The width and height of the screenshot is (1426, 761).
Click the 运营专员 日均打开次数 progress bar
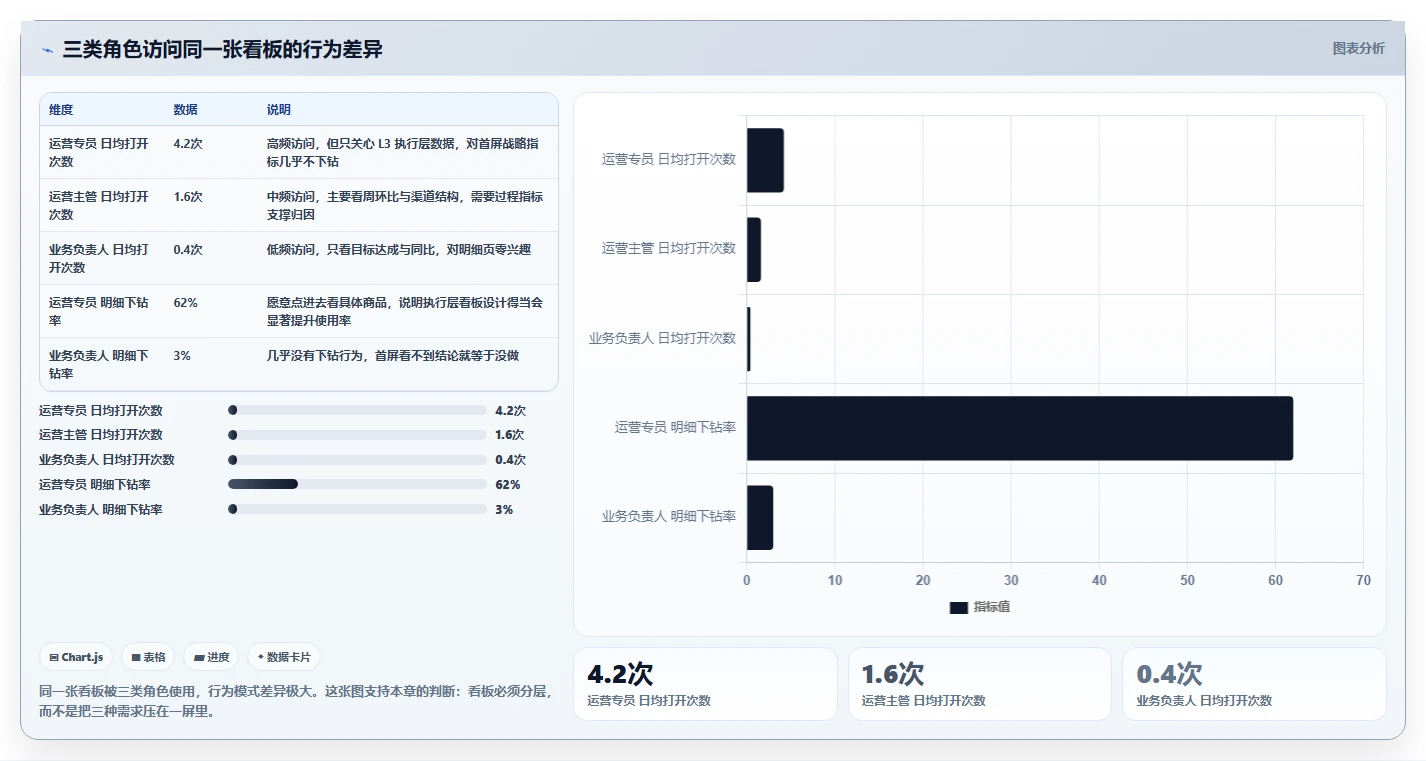click(x=357, y=410)
